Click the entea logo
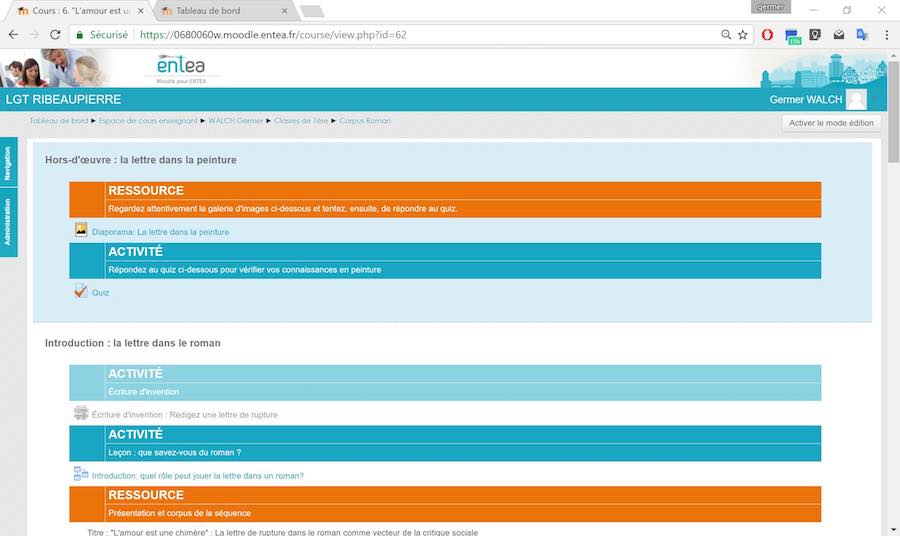This screenshot has width=900, height=536. (x=181, y=68)
